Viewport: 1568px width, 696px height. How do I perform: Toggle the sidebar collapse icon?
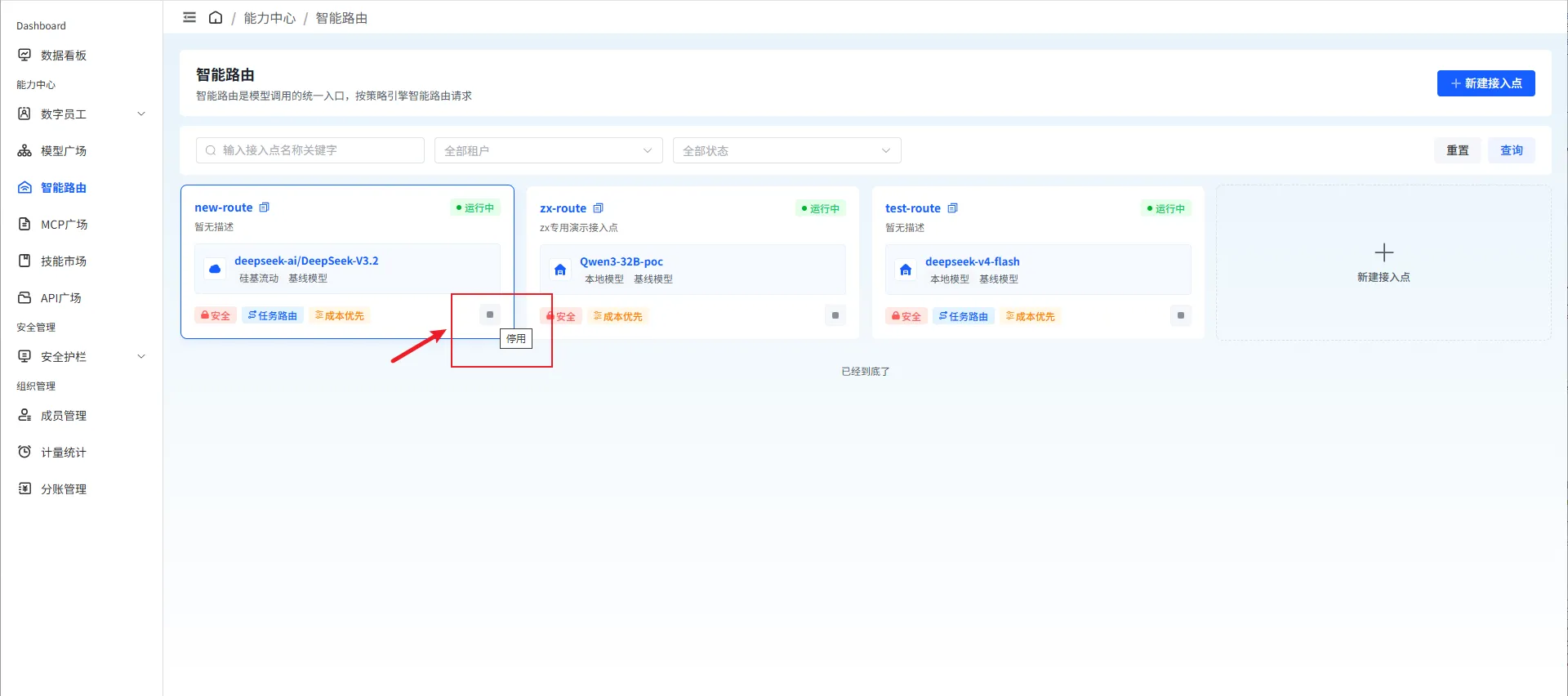coord(189,17)
